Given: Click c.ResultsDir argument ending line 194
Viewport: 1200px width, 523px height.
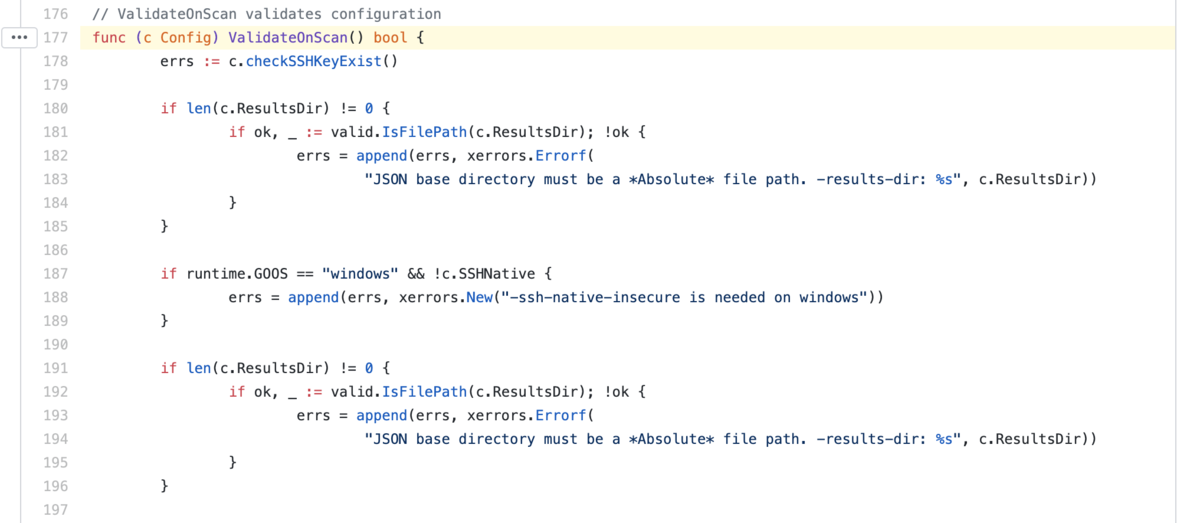Looking at the screenshot, I should point(1030,439).
